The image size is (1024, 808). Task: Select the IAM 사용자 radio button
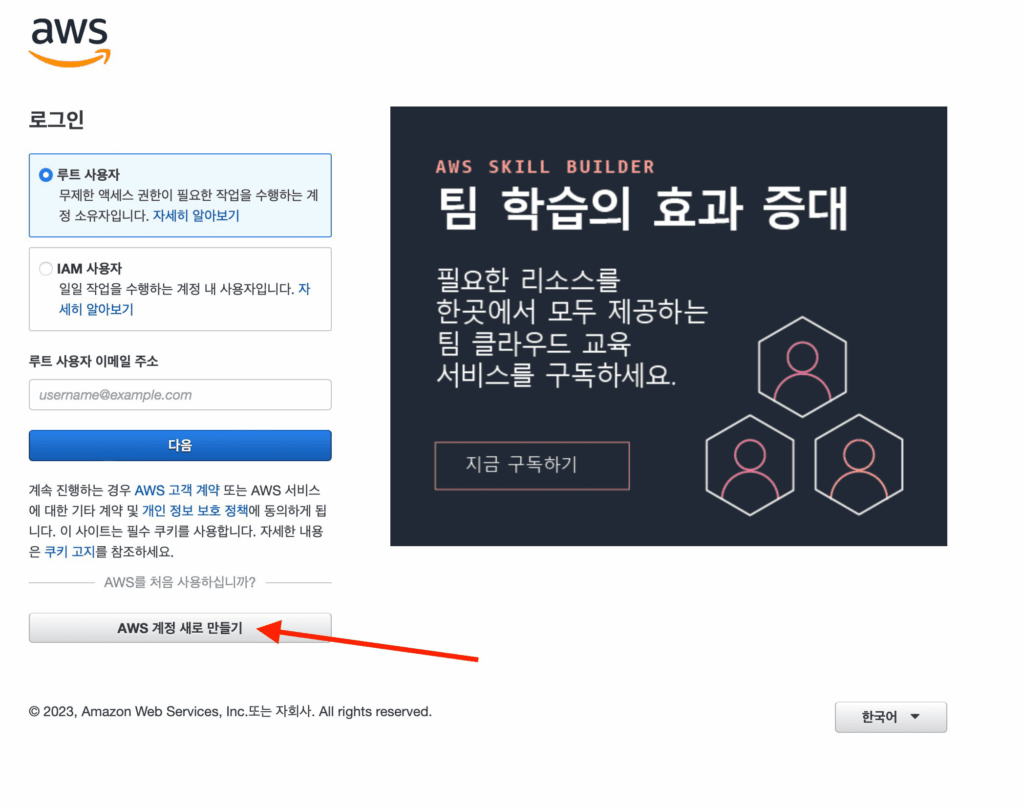[46, 268]
